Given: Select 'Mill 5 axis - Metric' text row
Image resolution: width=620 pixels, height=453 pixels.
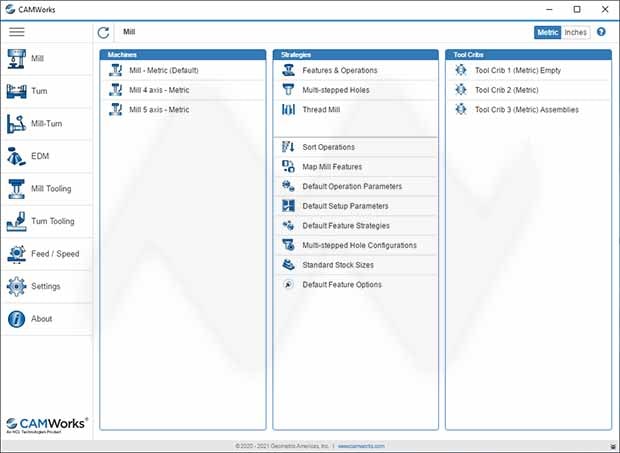Looking at the screenshot, I should pyautogui.click(x=159, y=109).
